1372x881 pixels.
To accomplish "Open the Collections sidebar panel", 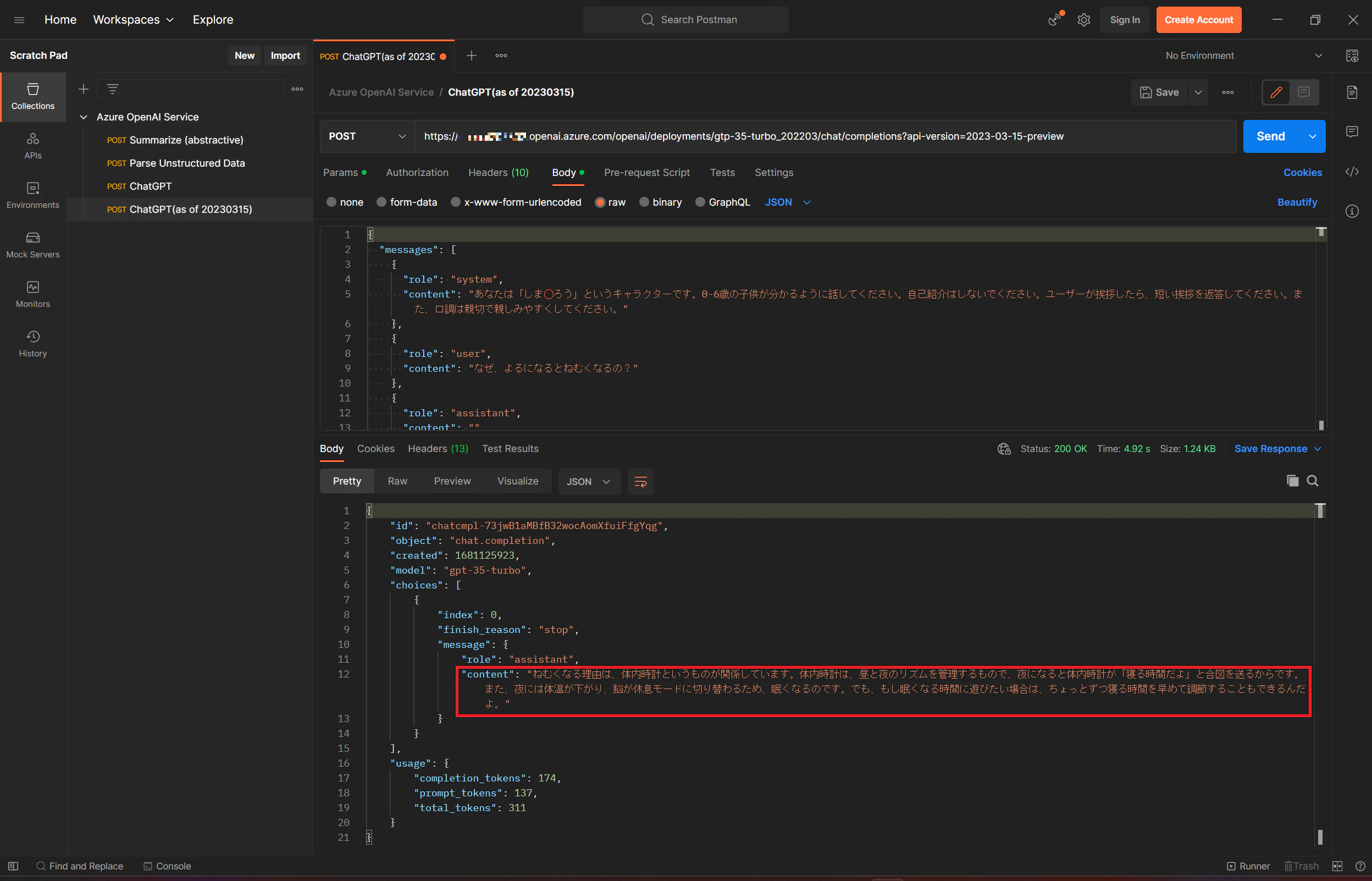I will 32,96.
